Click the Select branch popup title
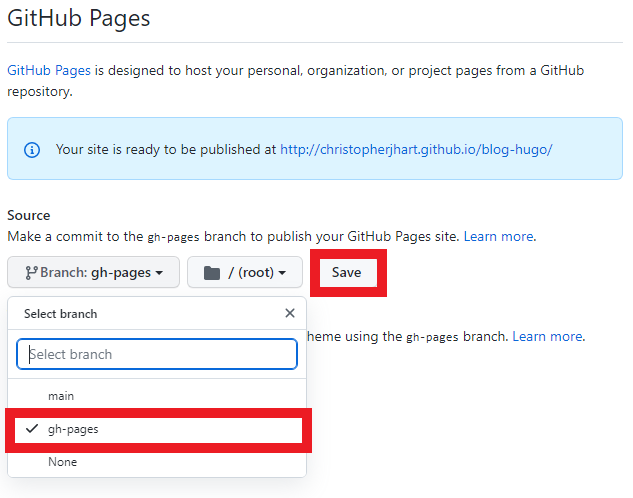This screenshot has width=633, height=498. (x=61, y=314)
